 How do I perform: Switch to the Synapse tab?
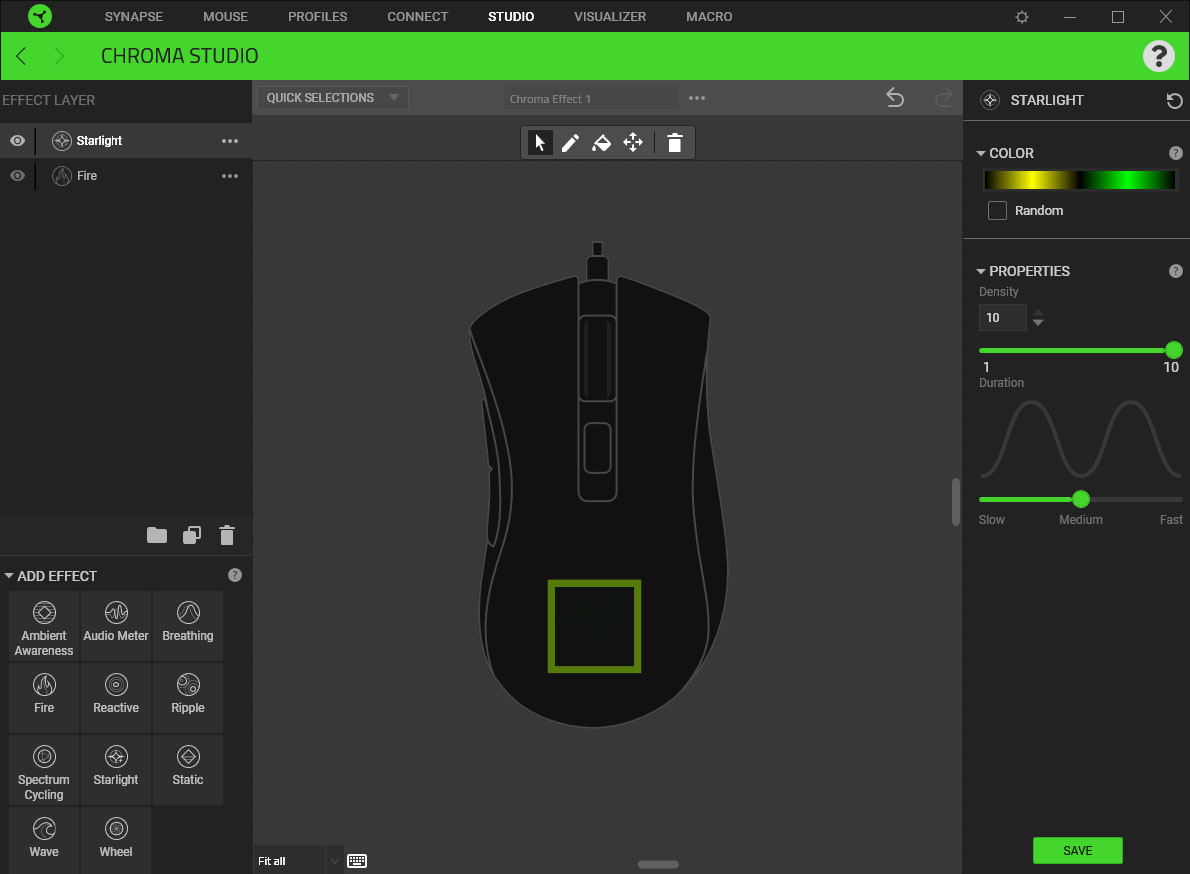[134, 17]
